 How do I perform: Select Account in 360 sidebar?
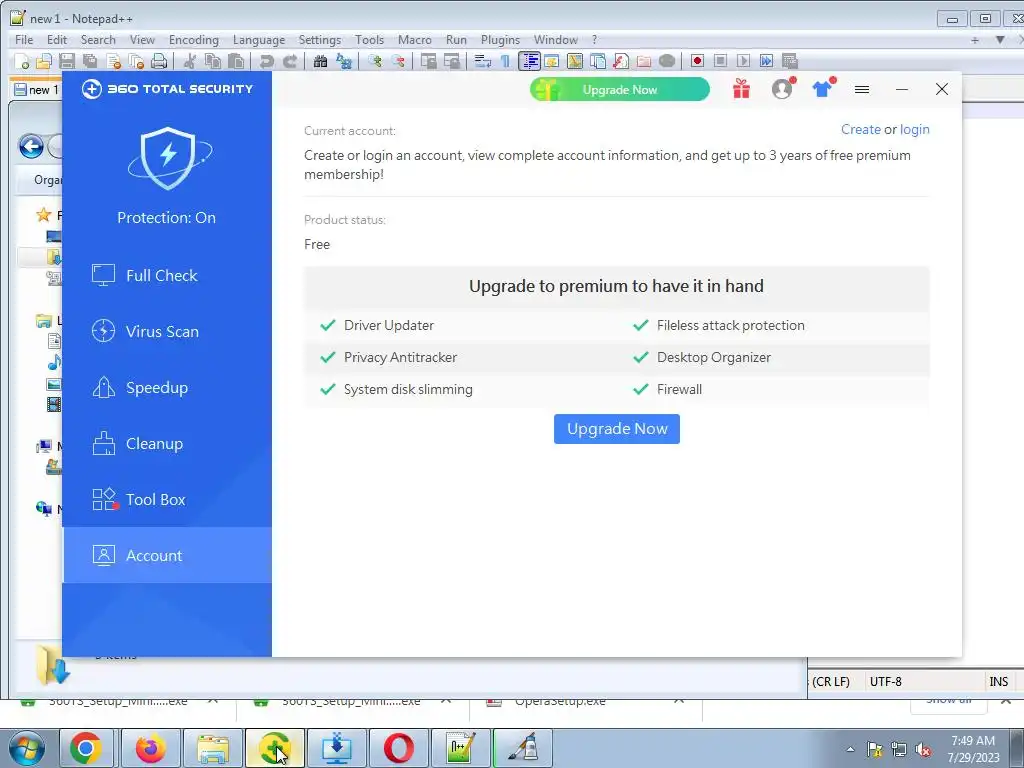tap(167, 555)
